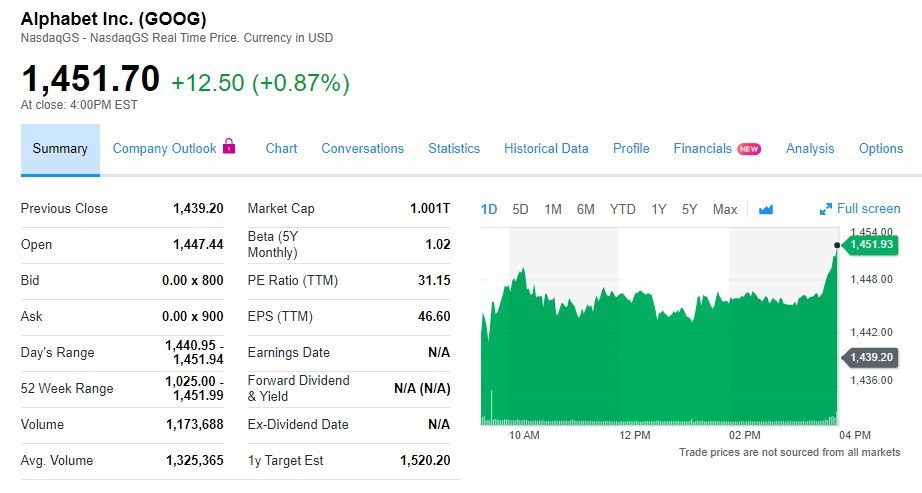Switch to the Financials tab
922x493 pixels.
703,149
